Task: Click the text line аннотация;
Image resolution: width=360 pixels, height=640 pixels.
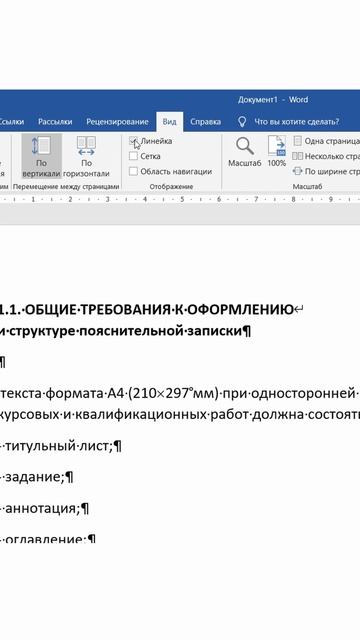Action: pyautogui.click(x=44, y=509)
